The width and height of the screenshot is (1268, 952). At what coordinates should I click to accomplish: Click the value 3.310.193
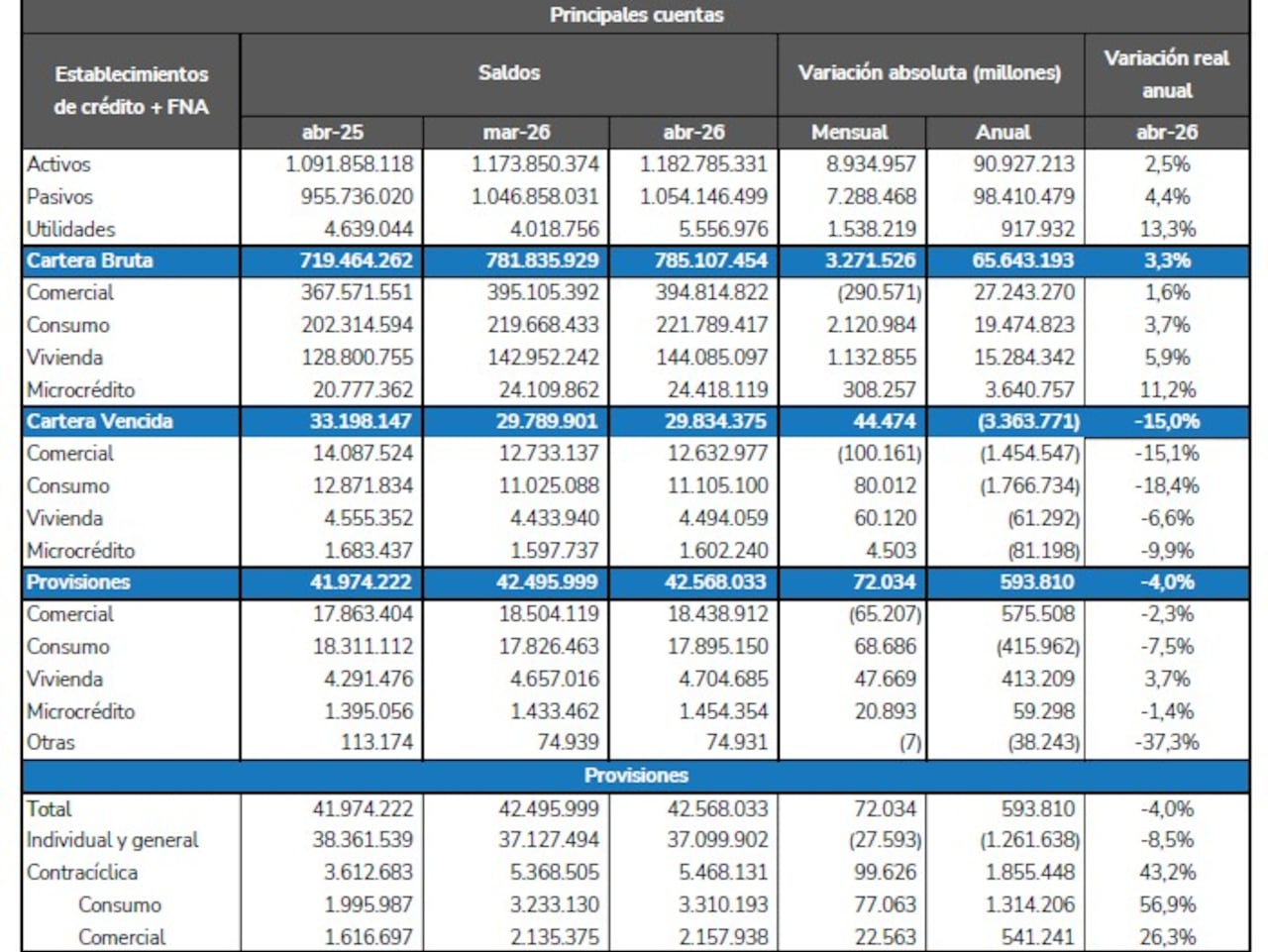click(723, 905)
